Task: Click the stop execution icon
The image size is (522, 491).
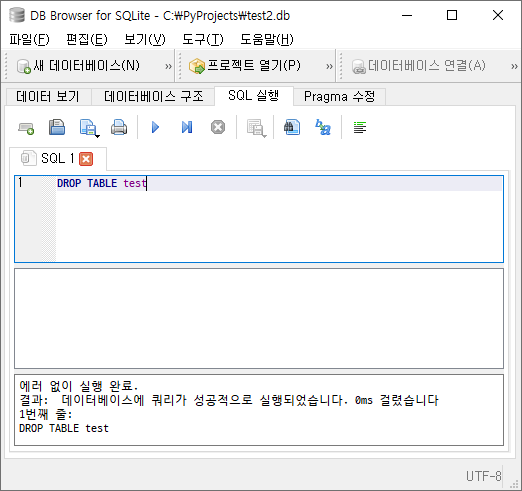Action: [218, 127]
